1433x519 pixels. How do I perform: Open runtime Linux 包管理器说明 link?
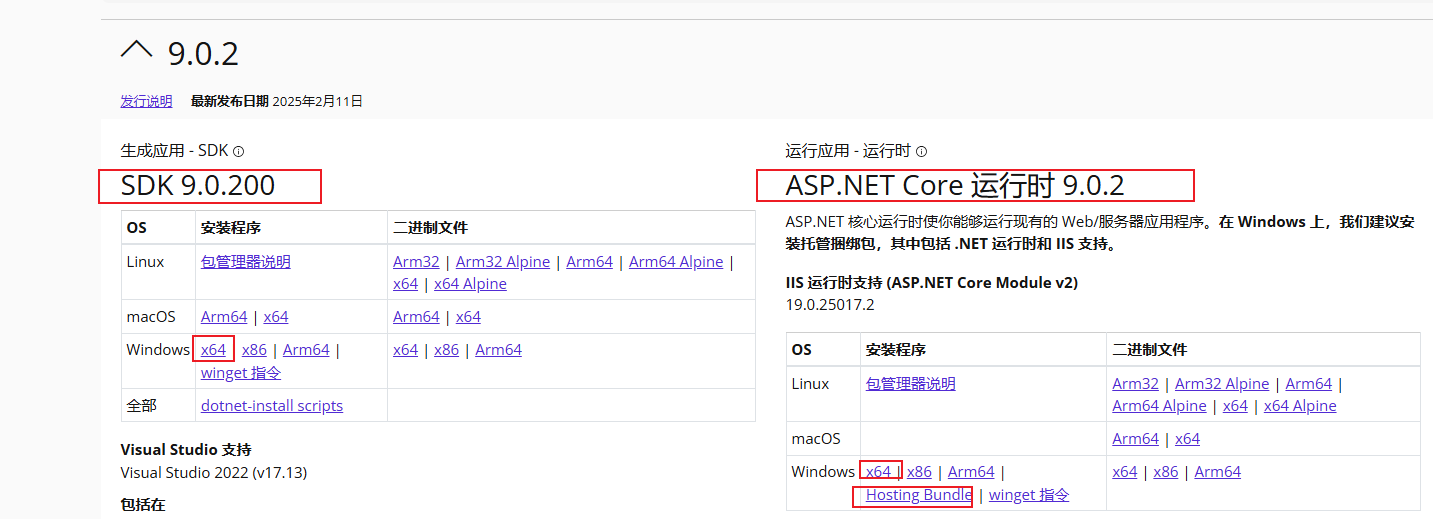click(x=910, y=383)
